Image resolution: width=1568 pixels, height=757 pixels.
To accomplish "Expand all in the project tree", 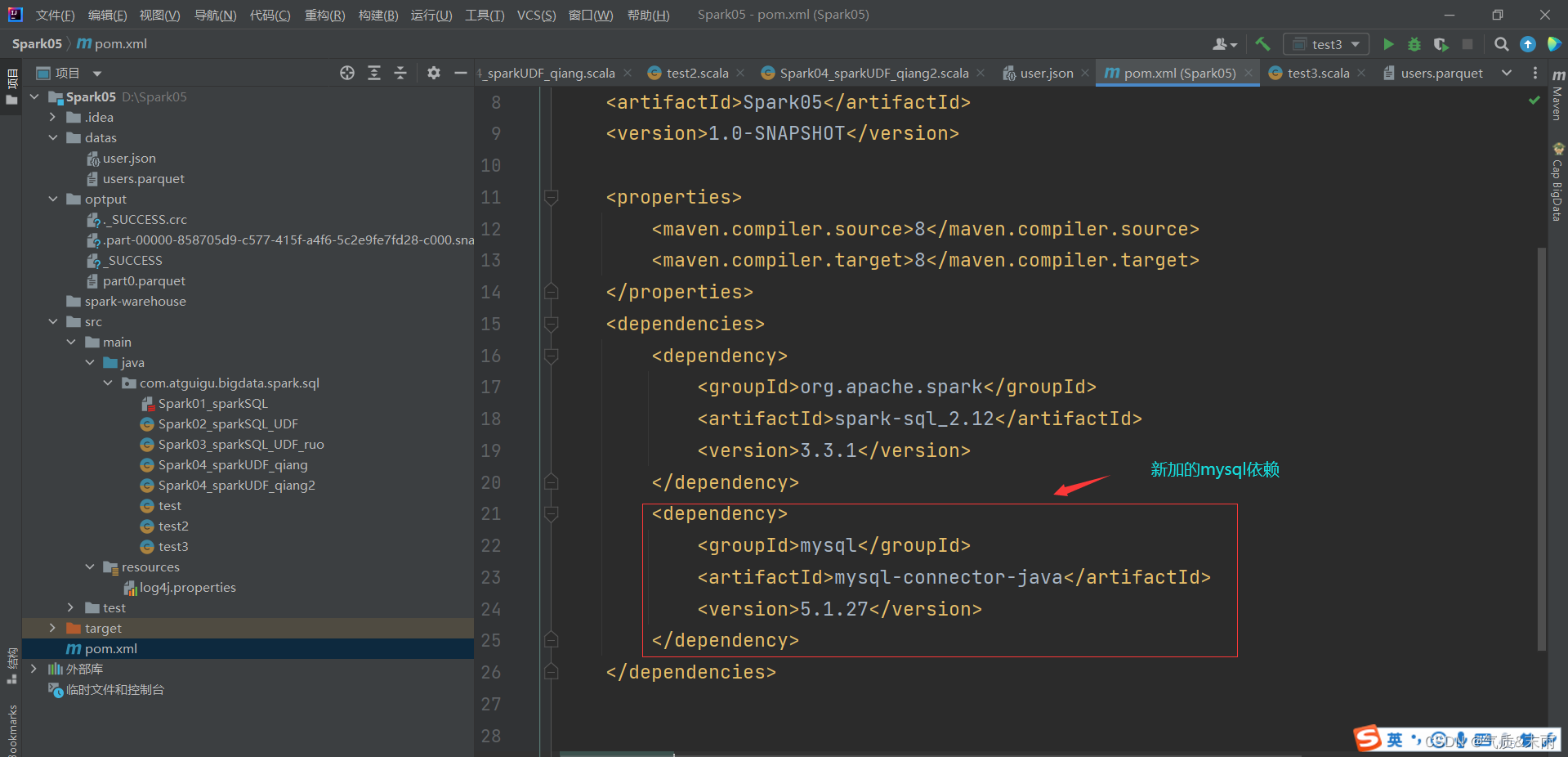I will [x=374, y=73].
